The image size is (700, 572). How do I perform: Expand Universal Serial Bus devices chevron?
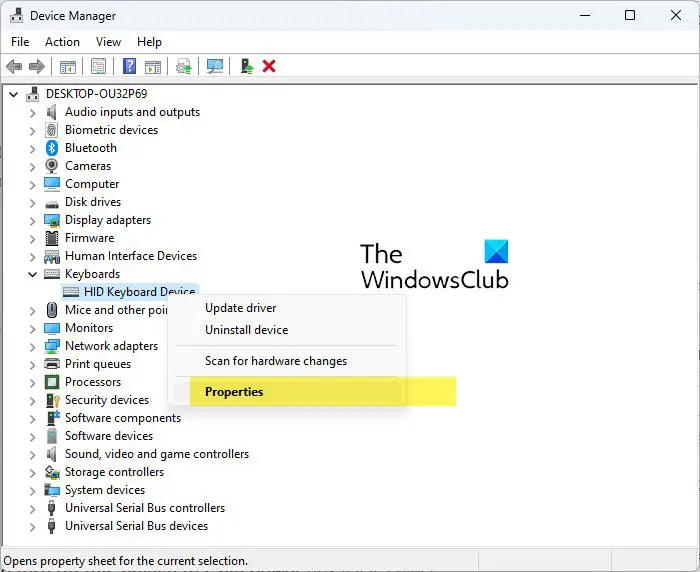coord(32,526)
